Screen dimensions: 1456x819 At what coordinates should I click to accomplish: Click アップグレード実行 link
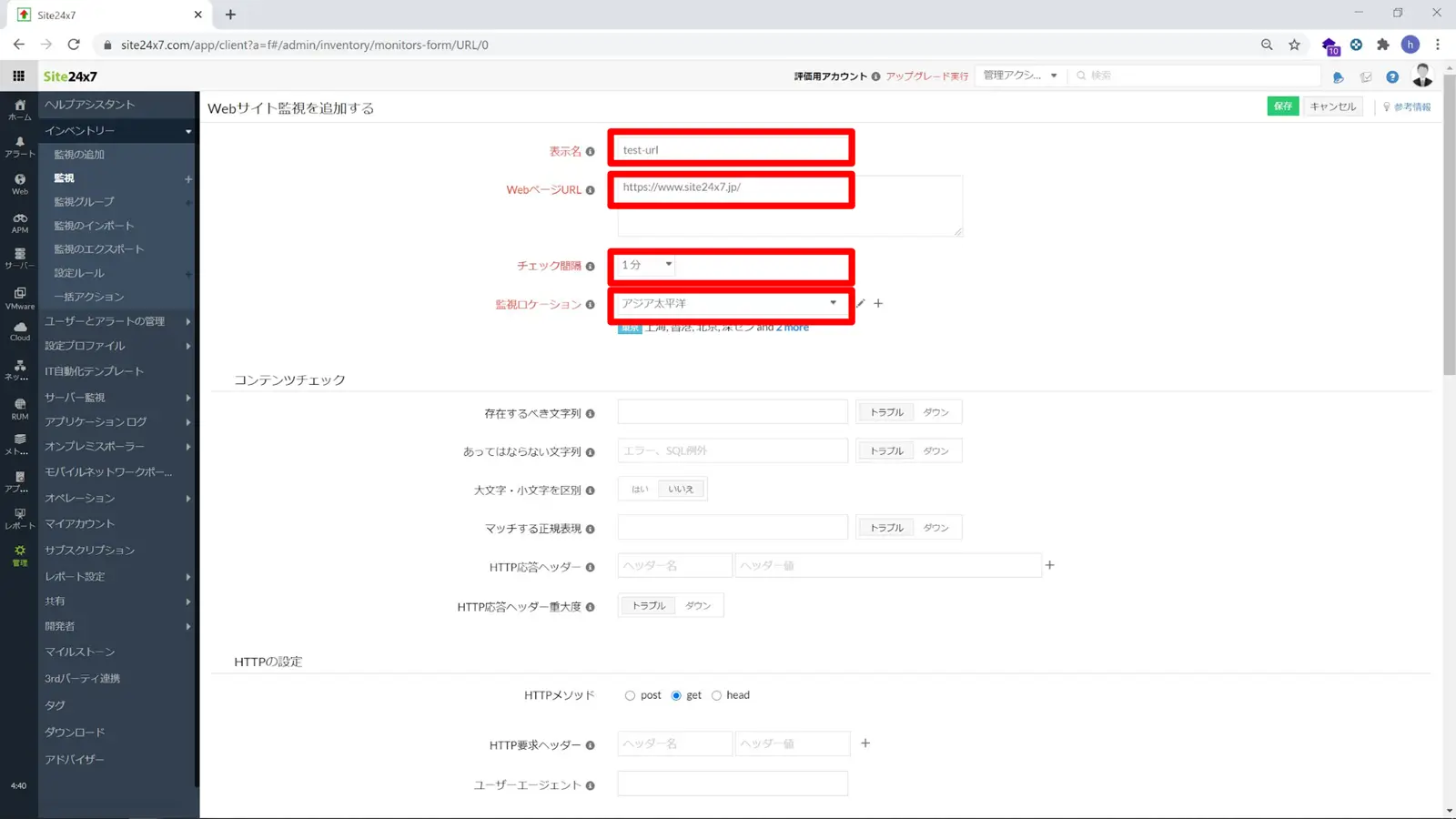click(927, 76)
